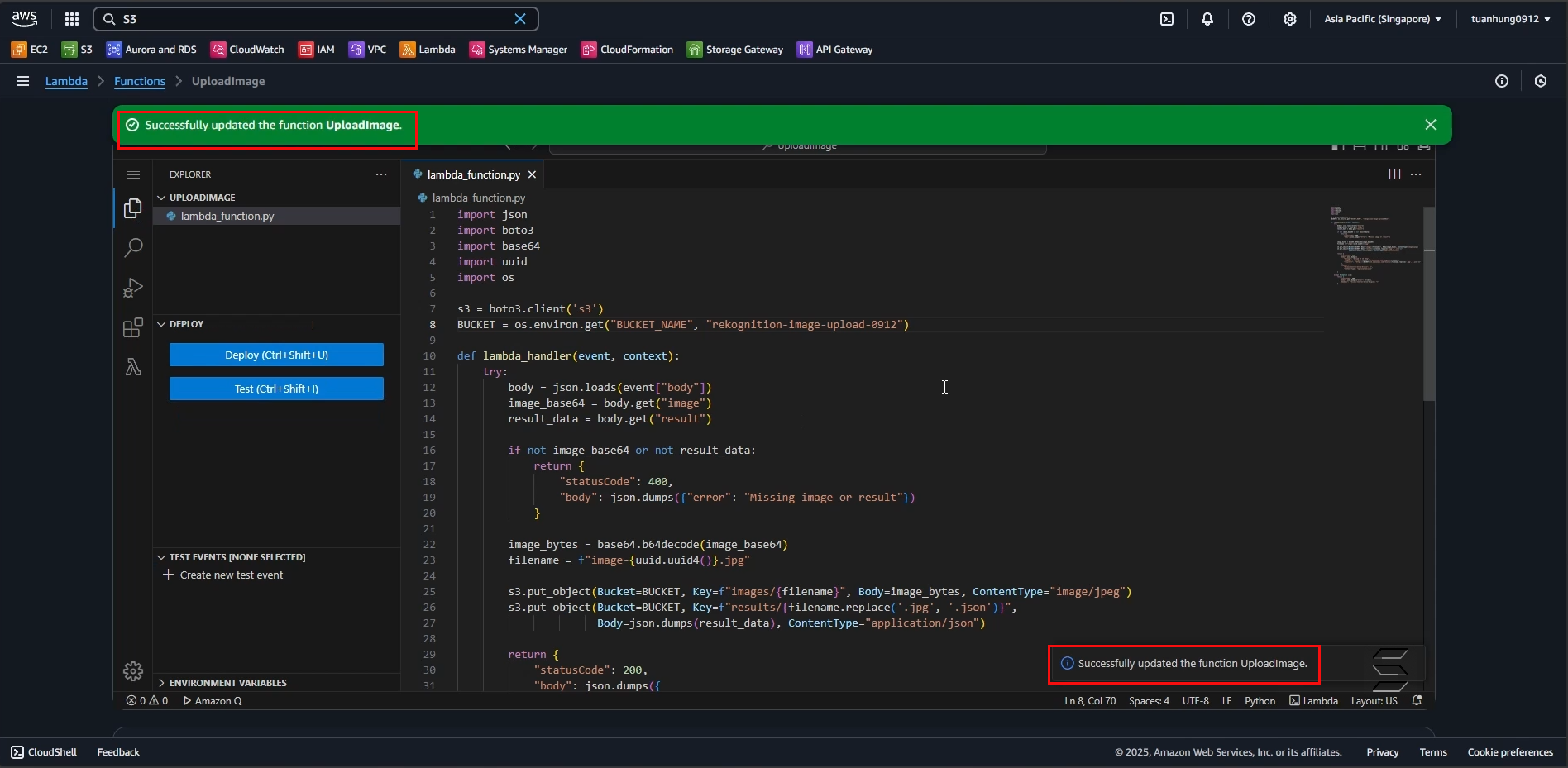Open the Lambda view in activity bar
The width and height of the screenshot is (1568, 768).
pyautogui.click(x=133, y=367)
